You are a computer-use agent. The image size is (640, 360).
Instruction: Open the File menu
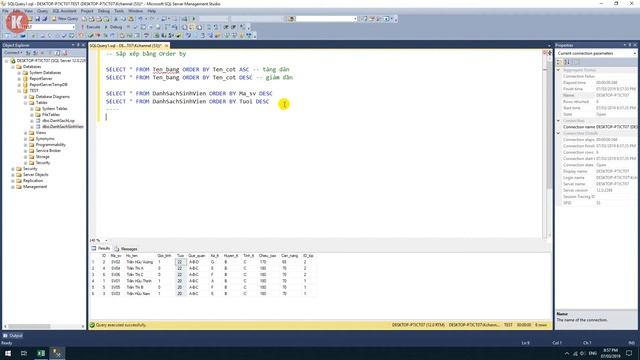click(5, 11)
